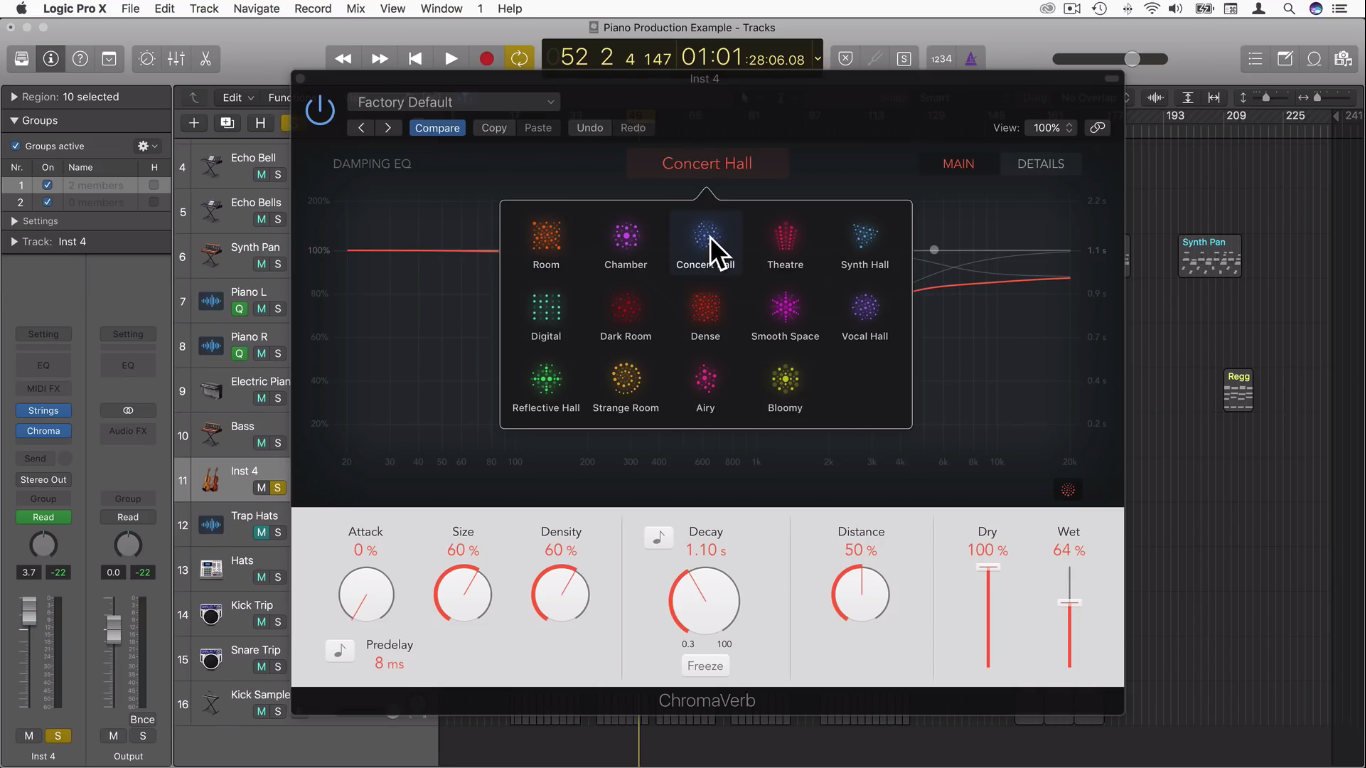Click the Add Track plus button

pos(194,123)
